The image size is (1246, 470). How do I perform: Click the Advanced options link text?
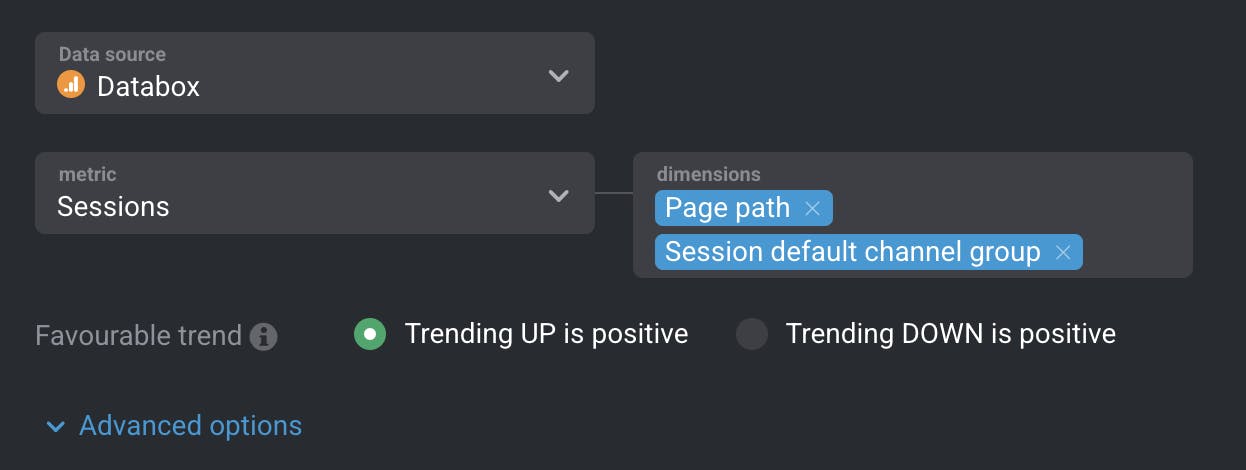point(190,426)
